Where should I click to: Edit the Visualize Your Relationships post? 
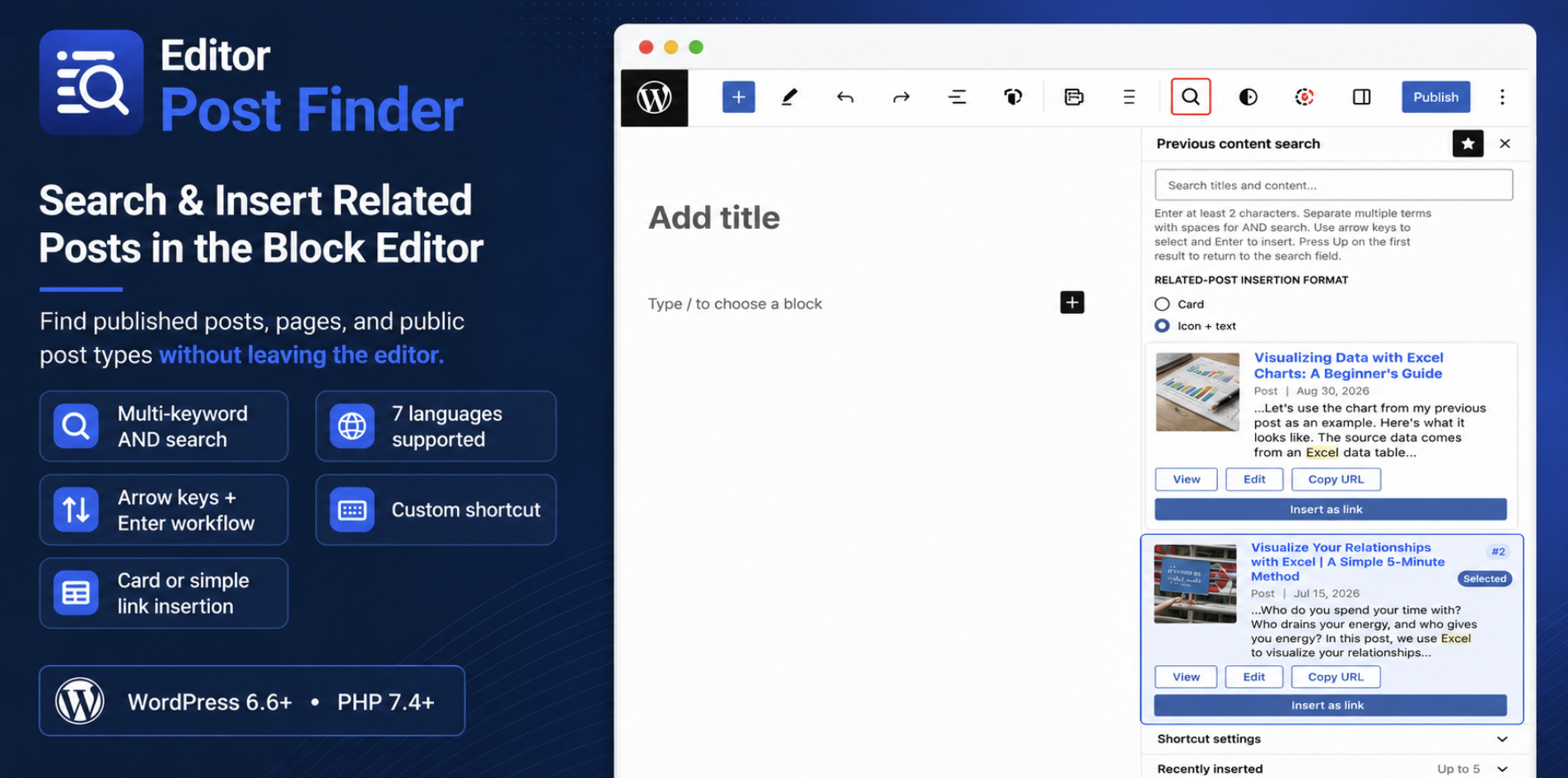pyautogui.click(x=1253, y=677)
